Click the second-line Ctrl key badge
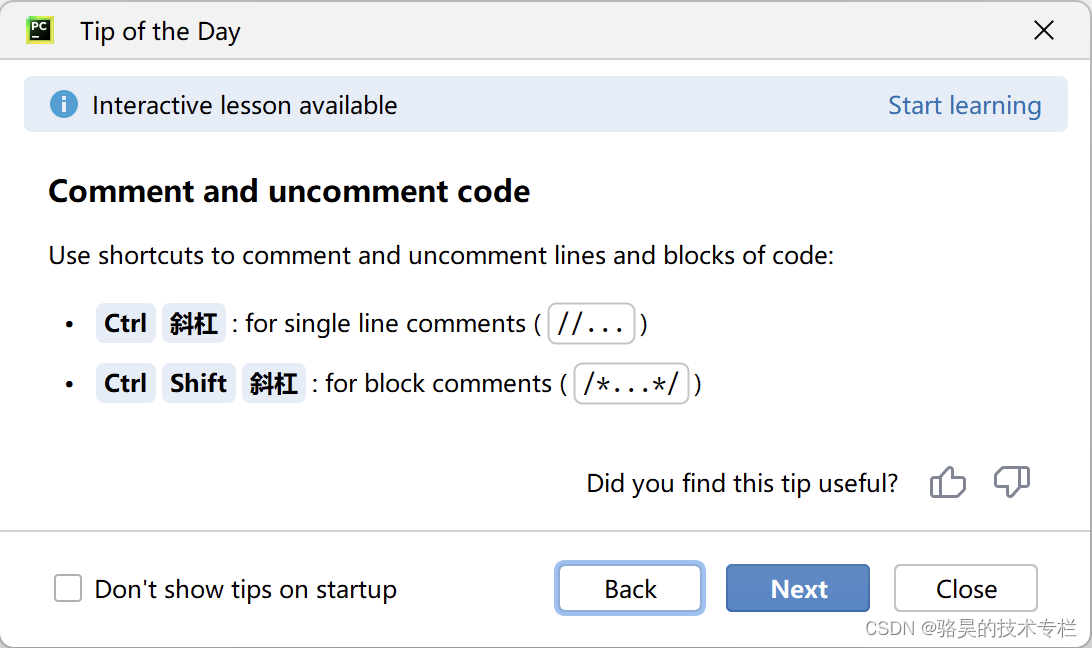This screenshot has height=648, width=1092. (x=125, y=383)
